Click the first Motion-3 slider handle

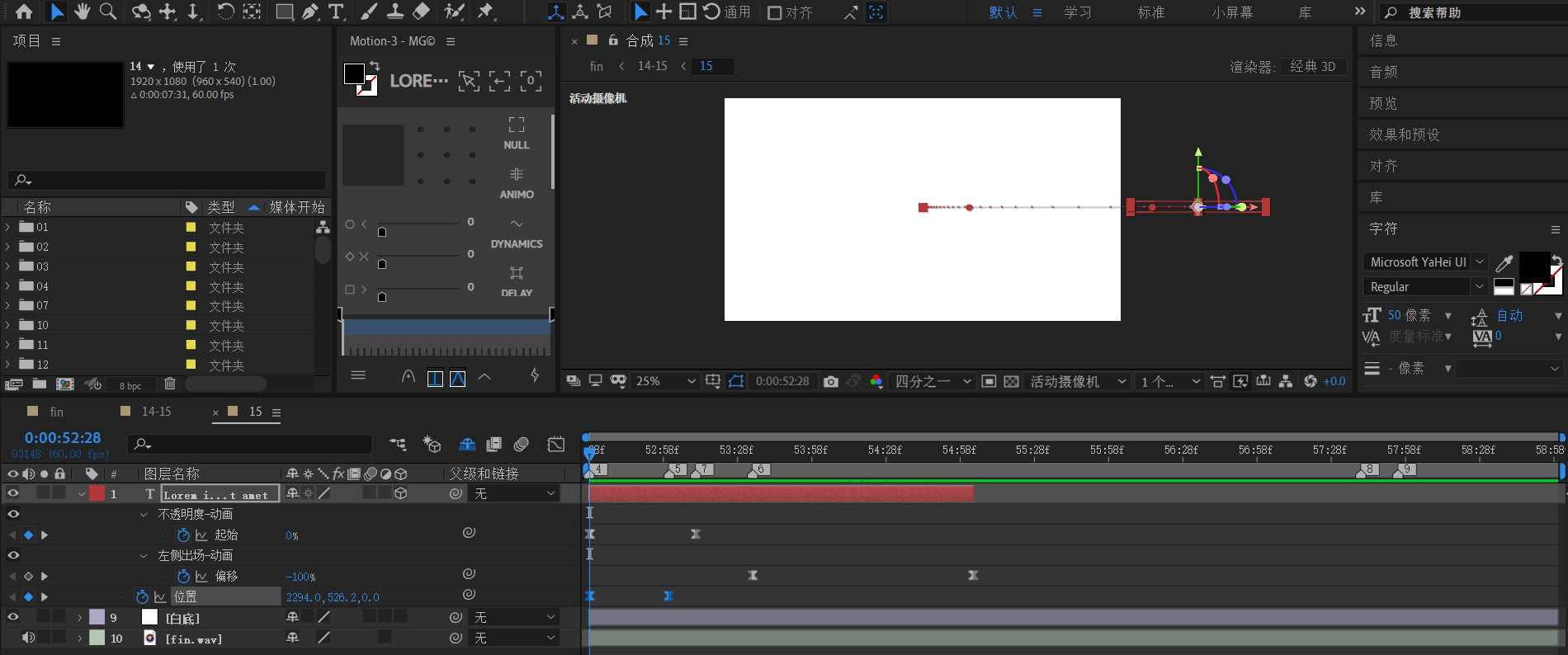[382, 232]
